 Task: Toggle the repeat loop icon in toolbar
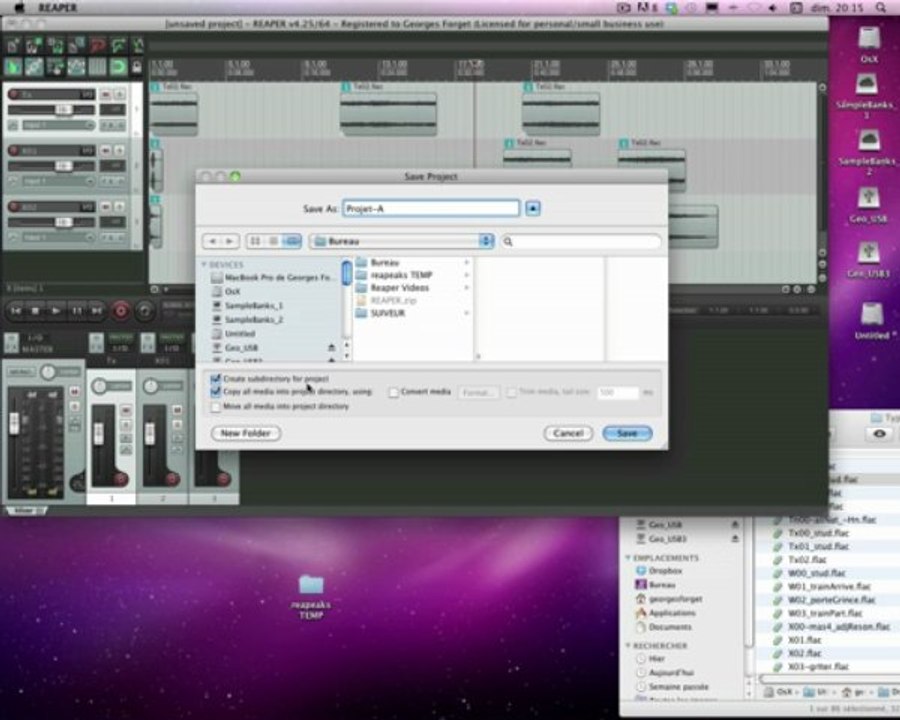click(118, 67)
